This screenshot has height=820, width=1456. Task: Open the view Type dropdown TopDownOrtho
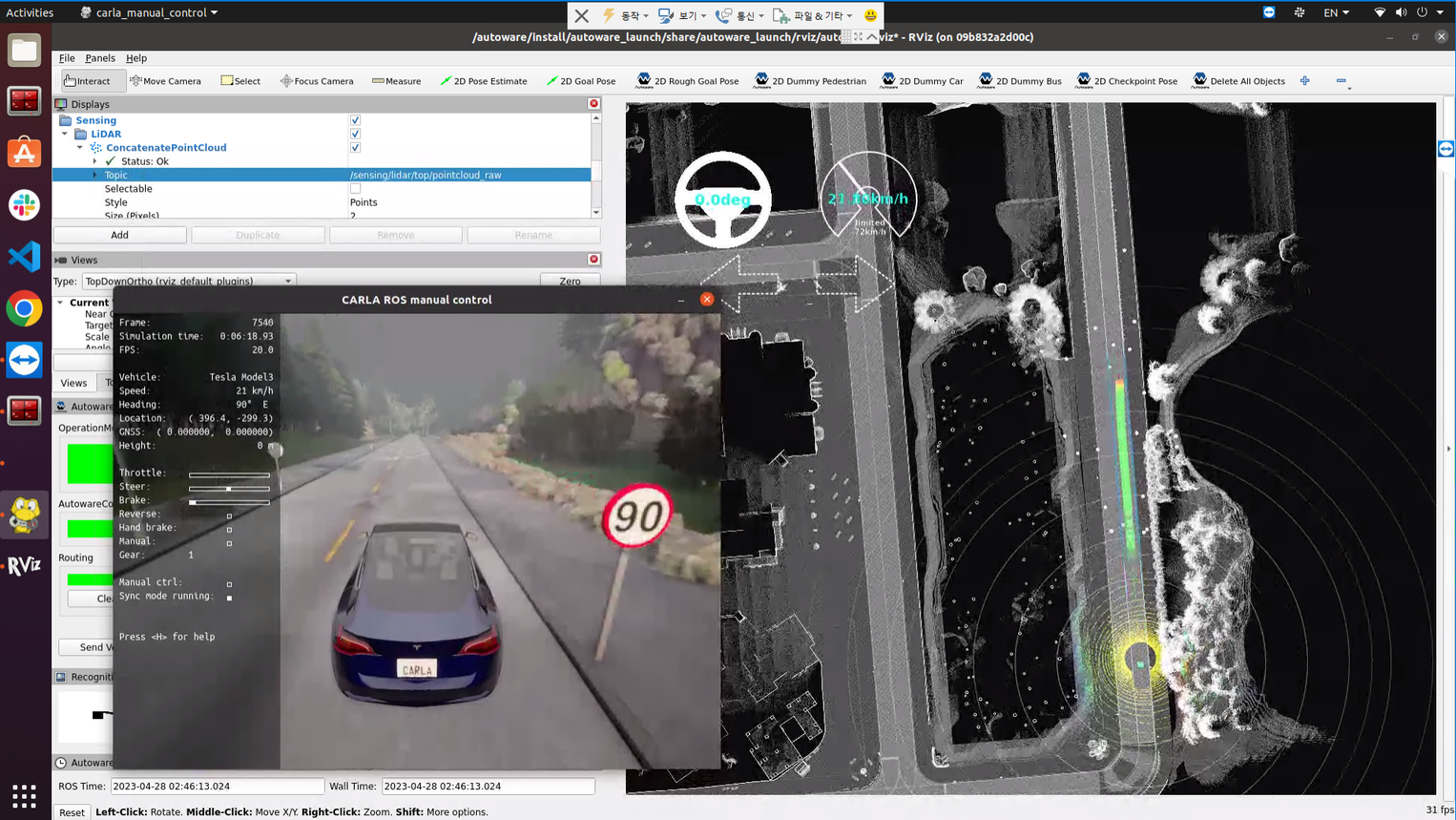[189, 282]
